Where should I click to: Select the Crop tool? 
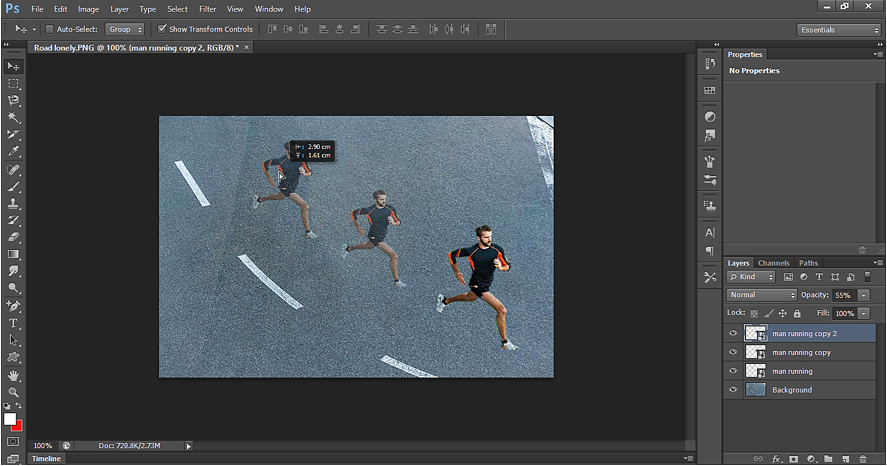click(x=14, y=134)
